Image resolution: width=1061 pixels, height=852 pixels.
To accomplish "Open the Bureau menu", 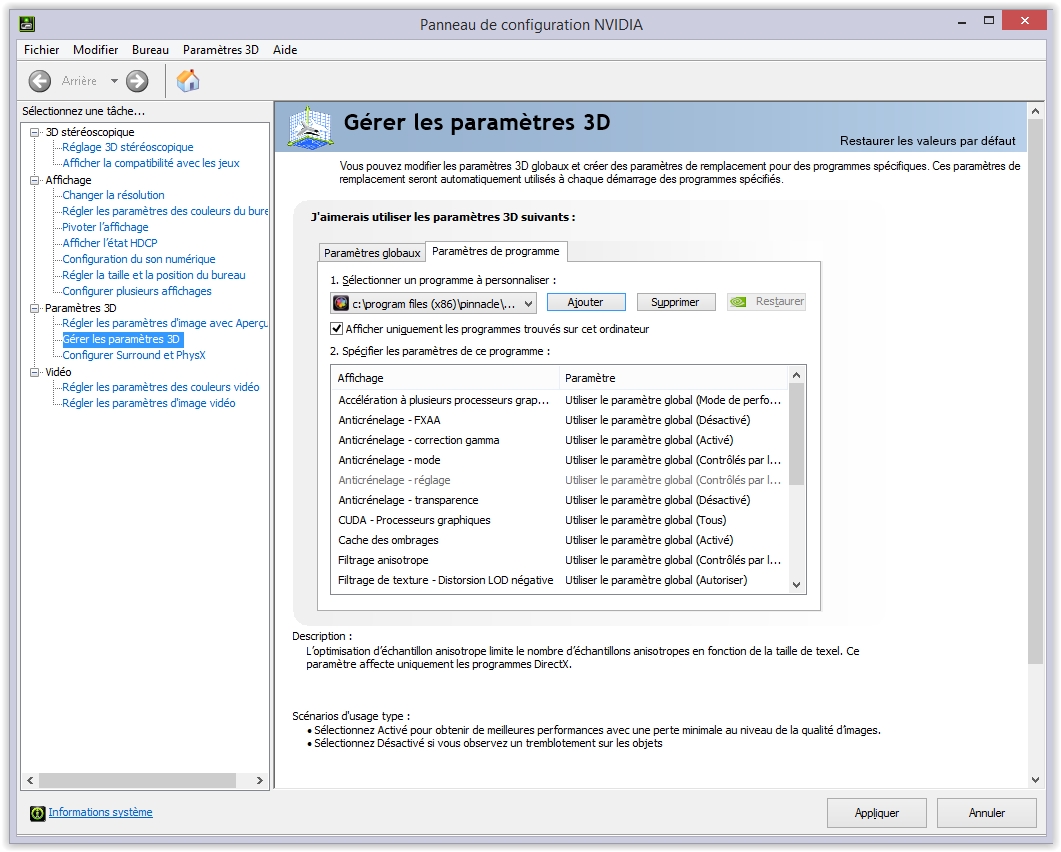I will click(x=150, y=49).
